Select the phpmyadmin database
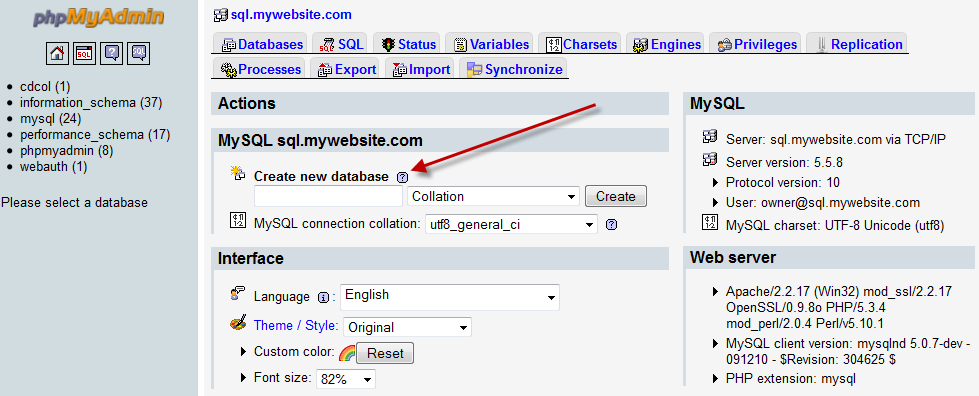This screenshot has width=979, height=396. tap(67, 151)
